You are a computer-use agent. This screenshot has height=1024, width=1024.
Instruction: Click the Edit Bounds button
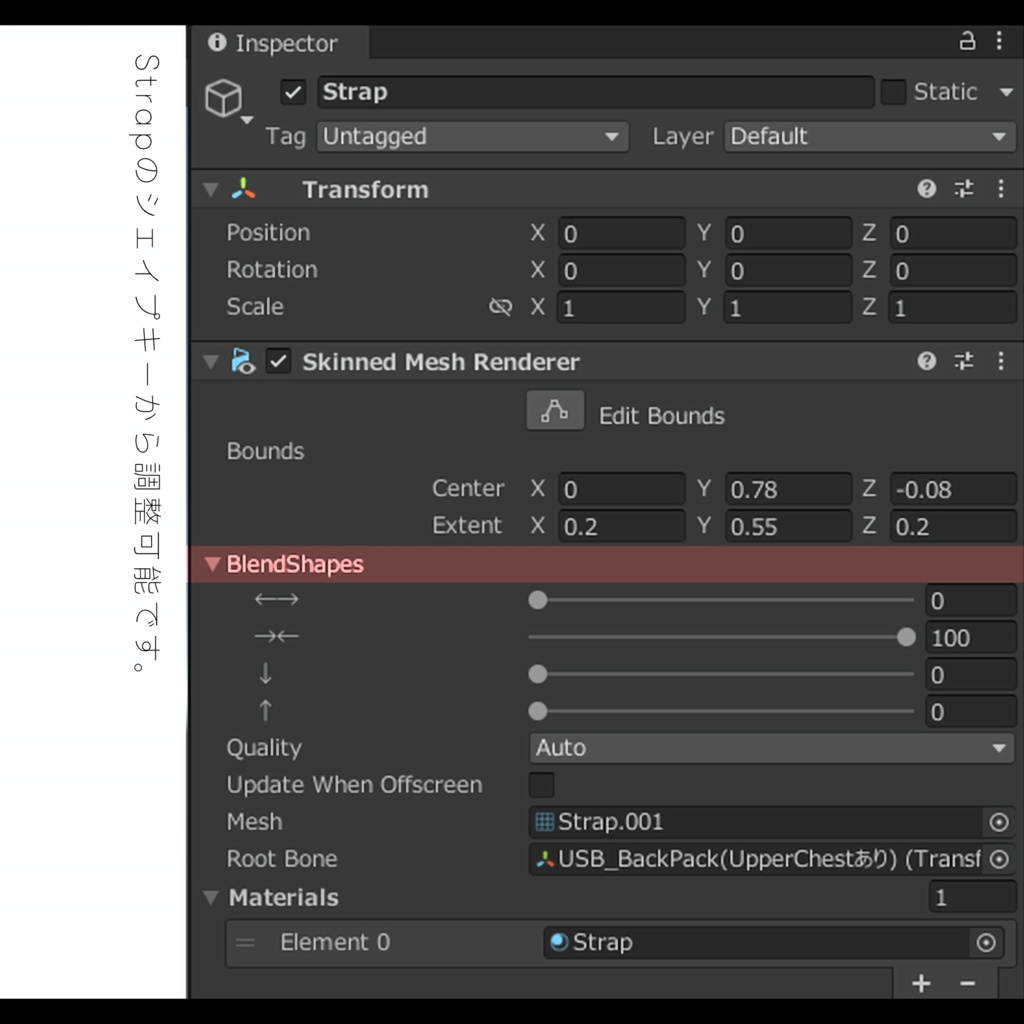(555, 411)
